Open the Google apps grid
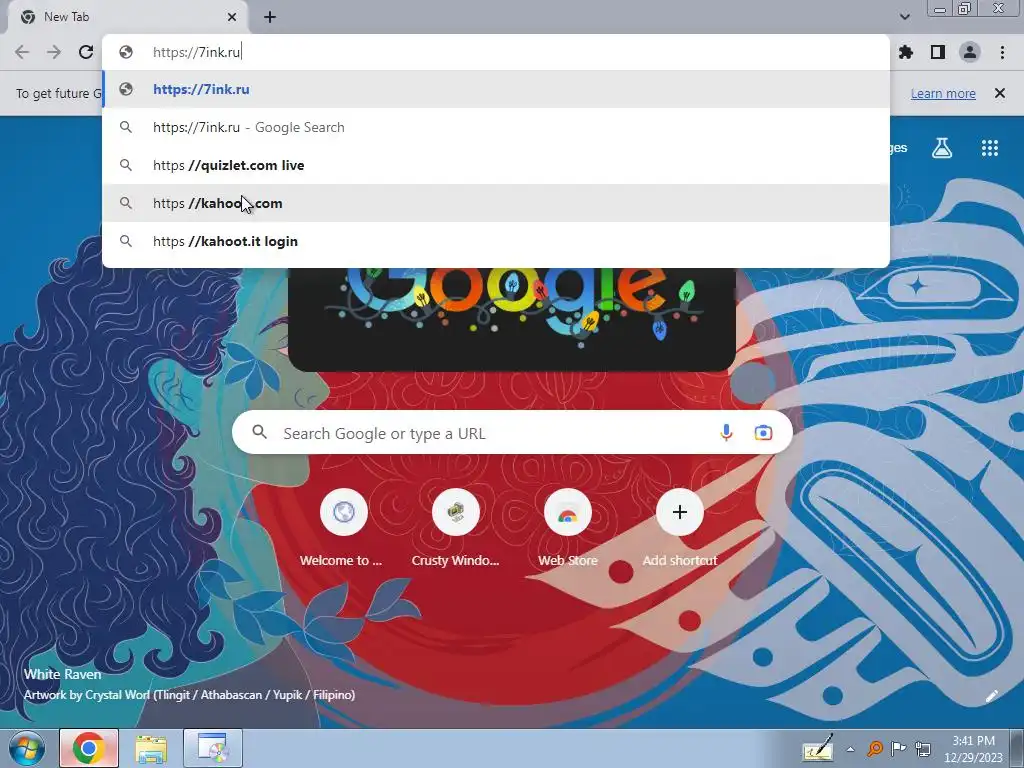The image size is (1024, 768). [x=990, y=148]
